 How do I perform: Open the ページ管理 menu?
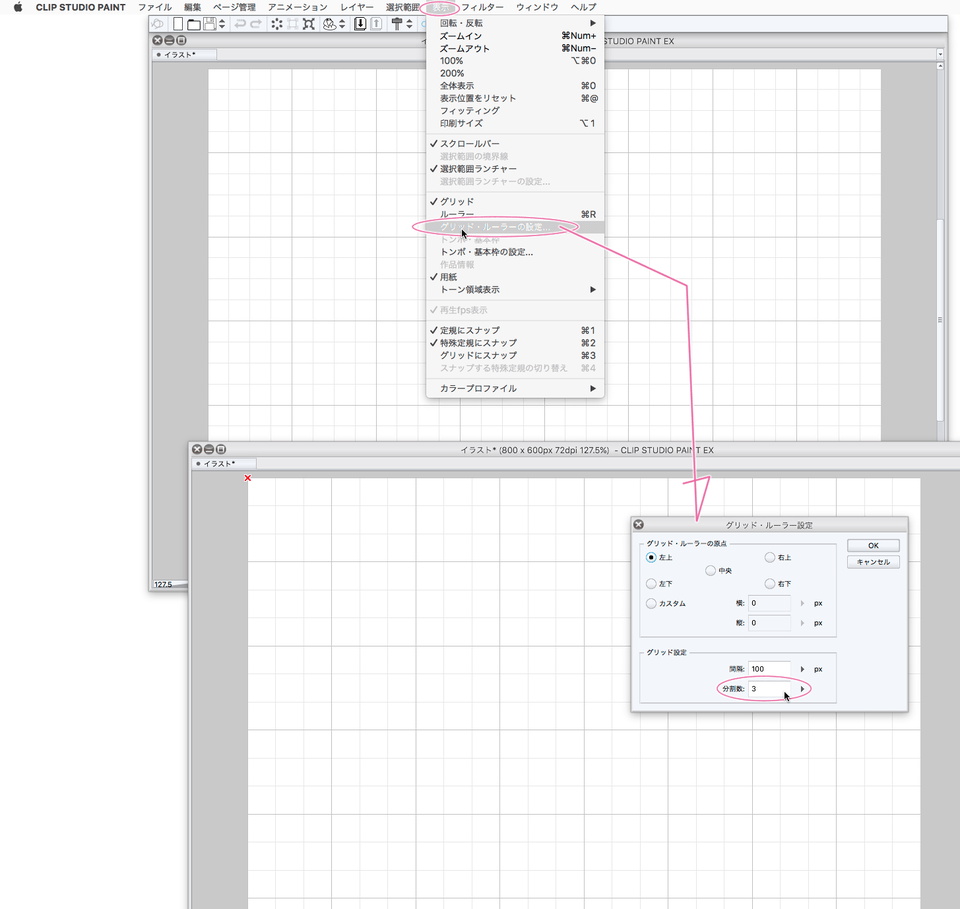[234, 7]
